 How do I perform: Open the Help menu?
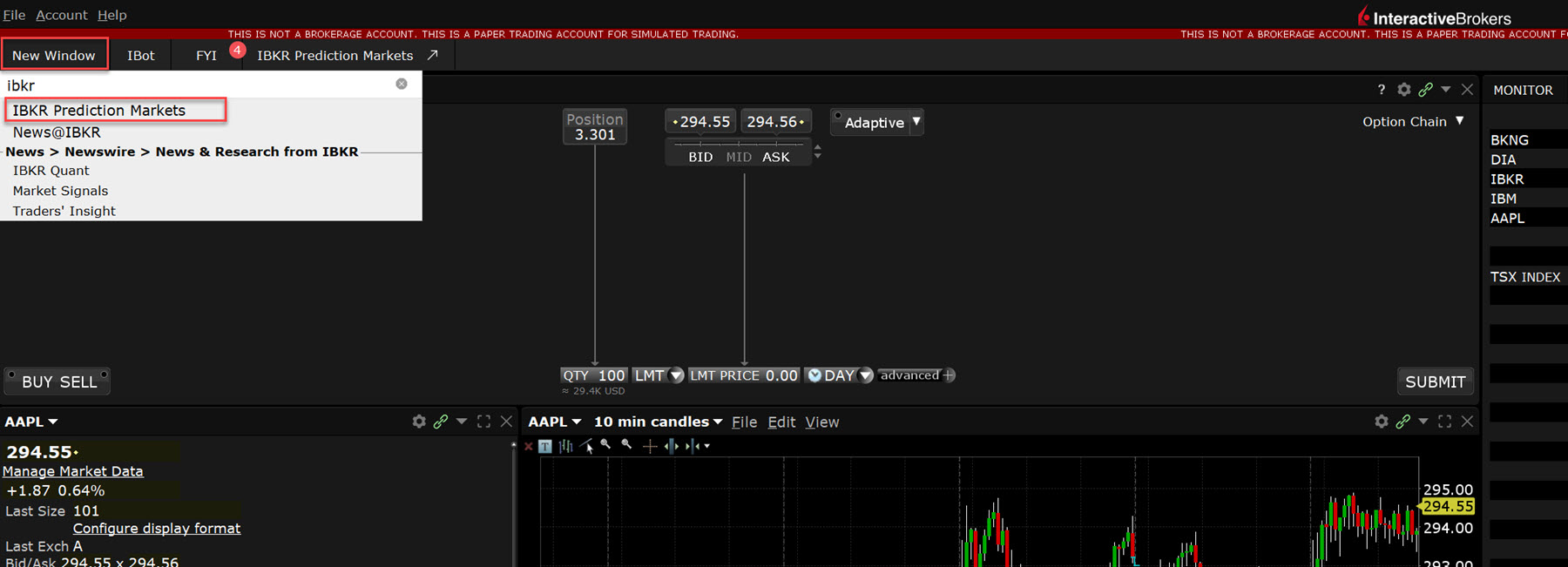point(112,15)
